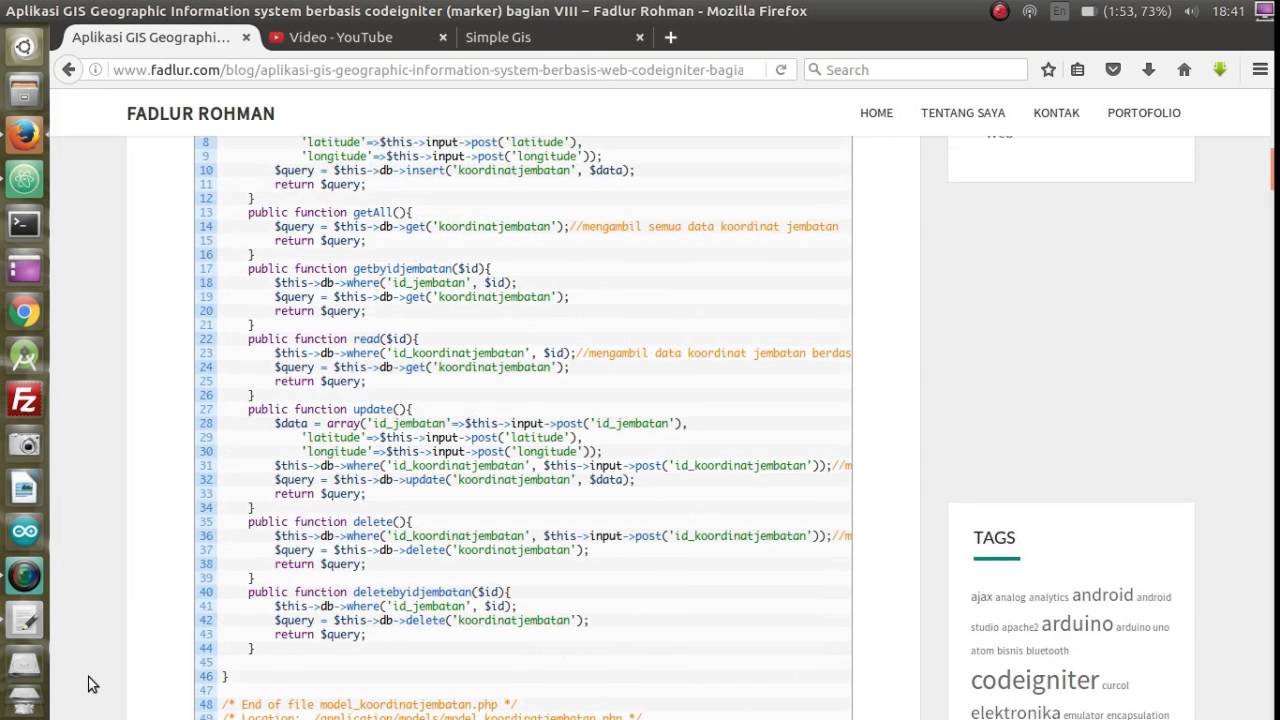The height and width of the screenshot is (720, 1280).
Task: Open the ajax tag link
Action: point(981,597)
